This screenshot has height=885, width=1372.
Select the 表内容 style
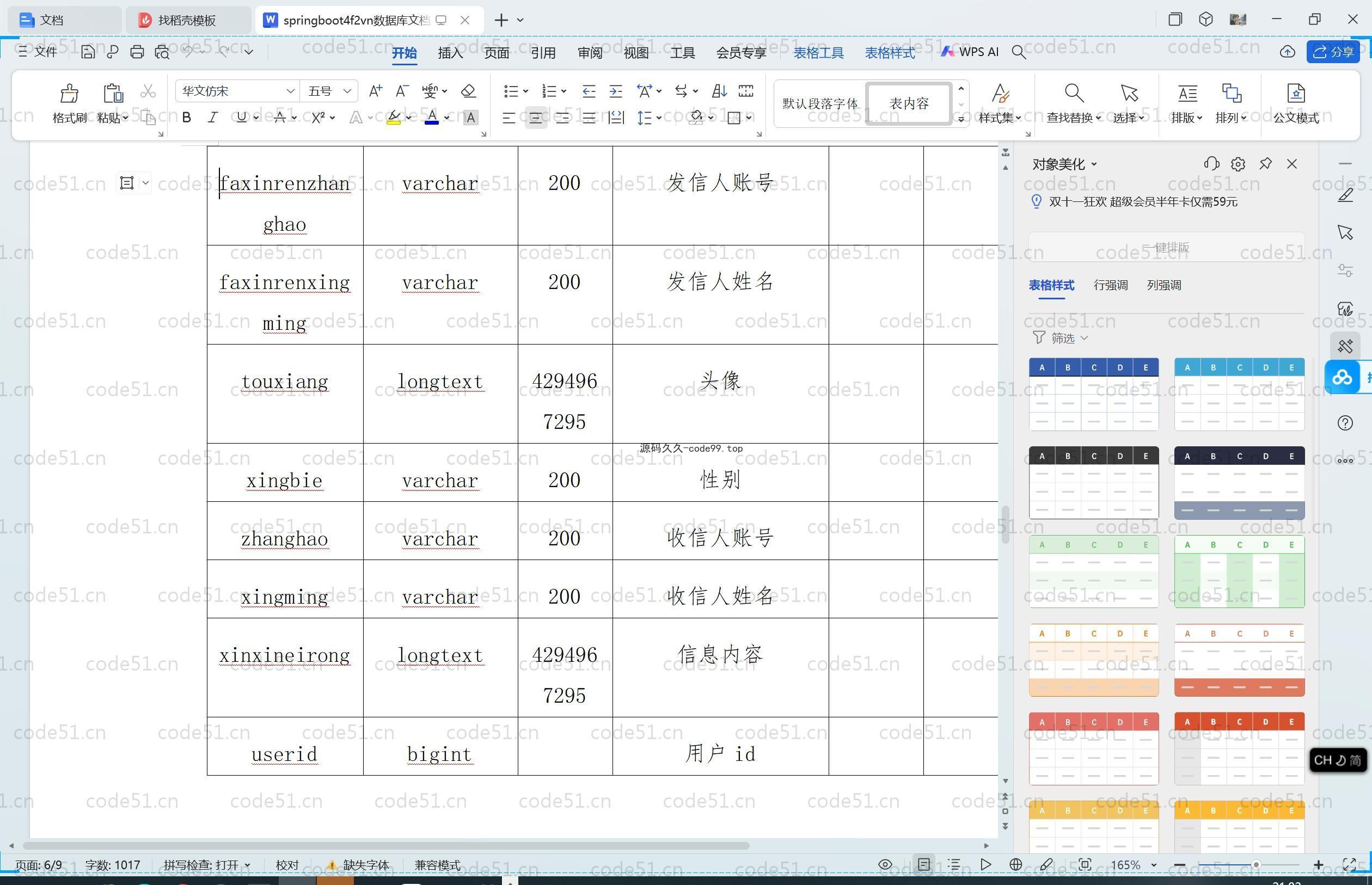pos(909,103)
